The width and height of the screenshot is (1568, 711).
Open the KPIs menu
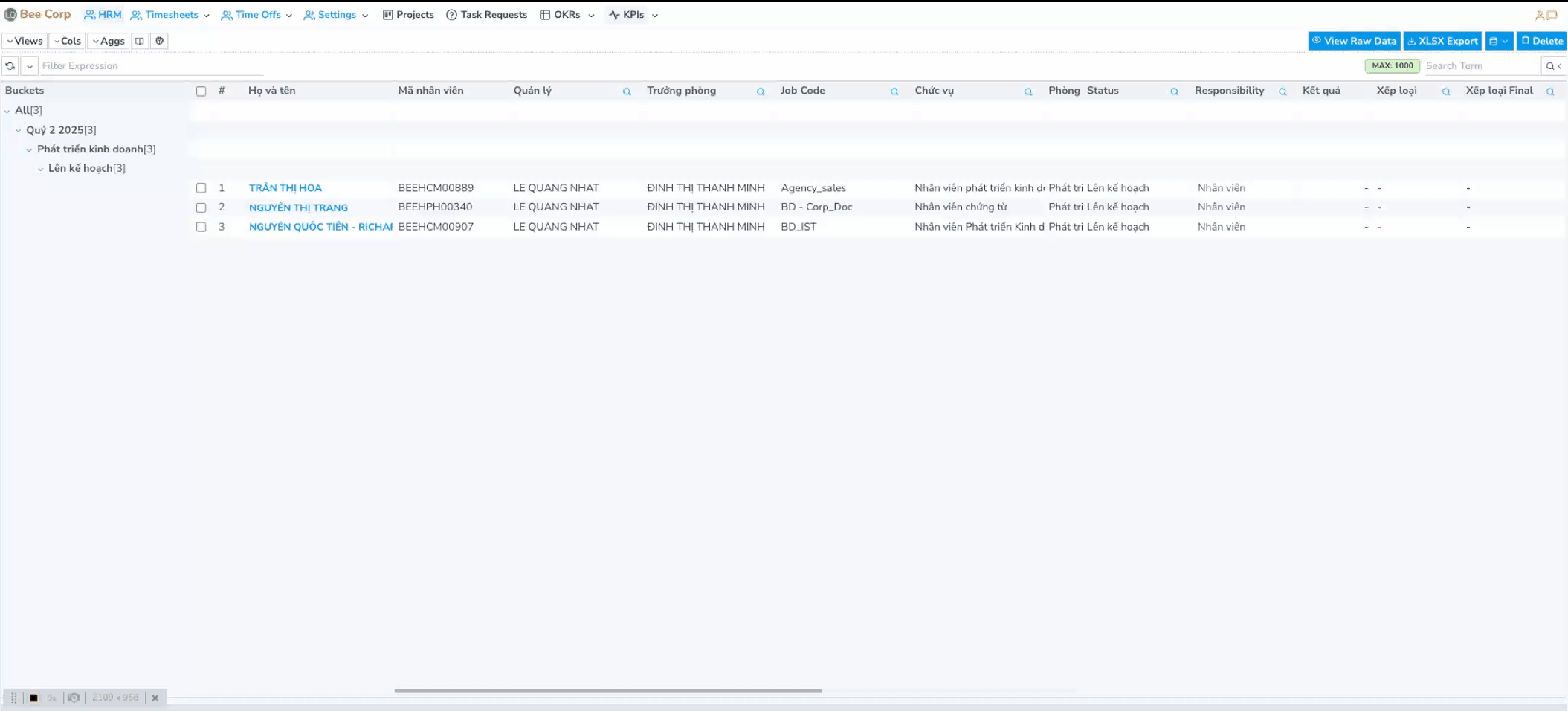633,15
